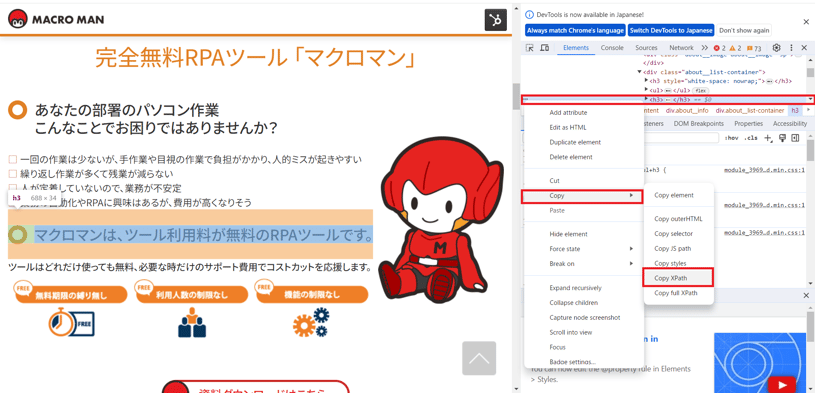
Task: Click the HubSpot sprocket icon button
Action: click(x=495, y=20)
